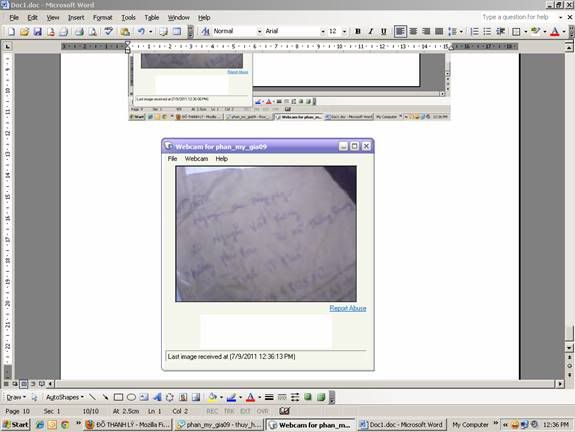Click the Line Spacing icon
Image resolution: width=575 pixels, height=432 pixels.
click(453, 32)
